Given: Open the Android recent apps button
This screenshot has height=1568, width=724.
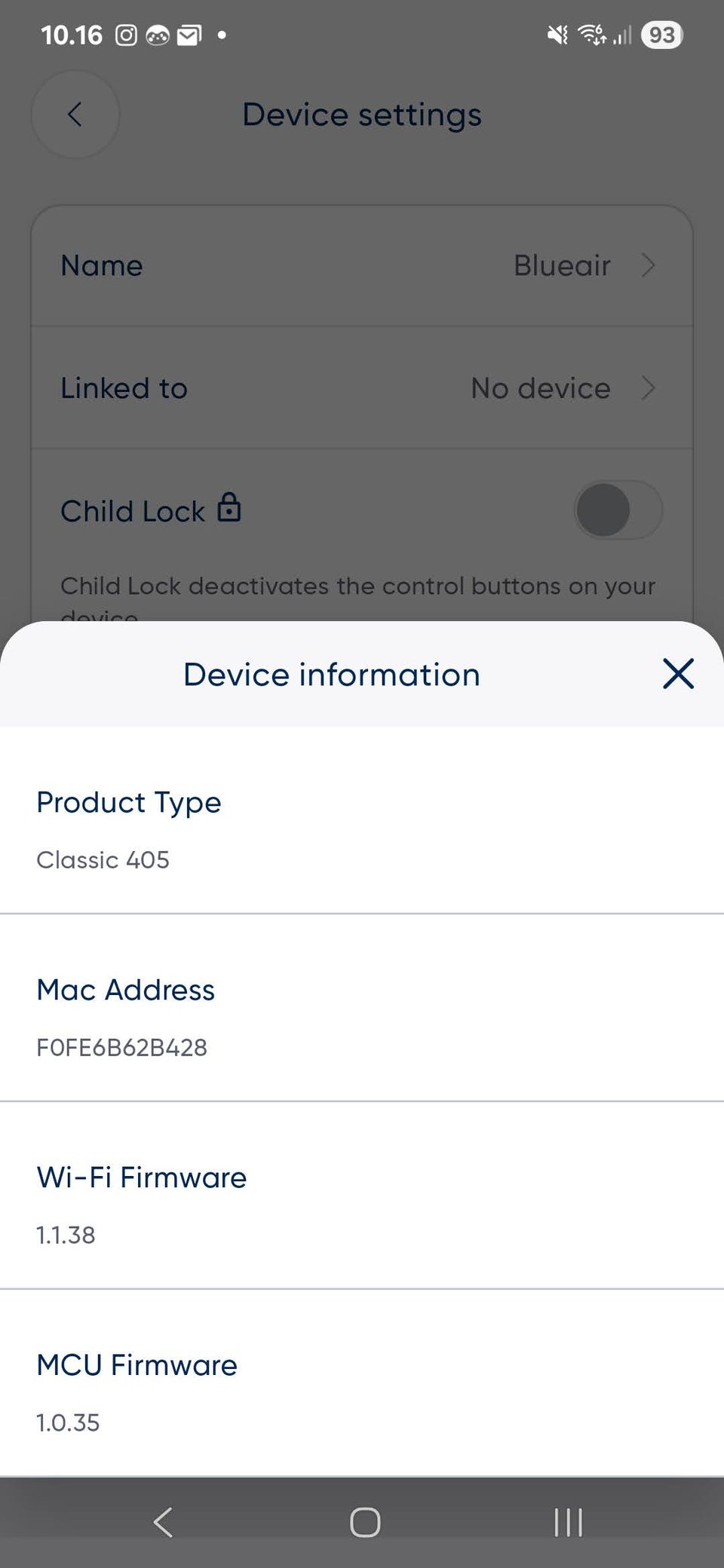Looking at the screenshot, I should [568, 1521].
